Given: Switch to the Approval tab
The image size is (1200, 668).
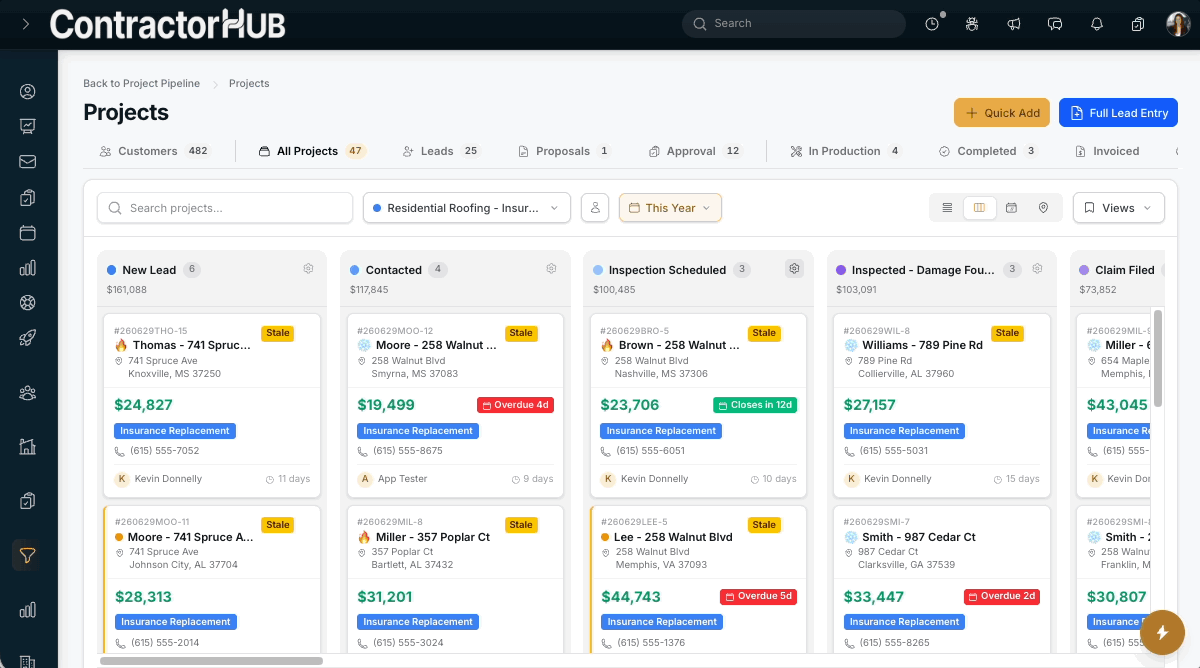Looking at the screenshot, I should tap(695, 151).
